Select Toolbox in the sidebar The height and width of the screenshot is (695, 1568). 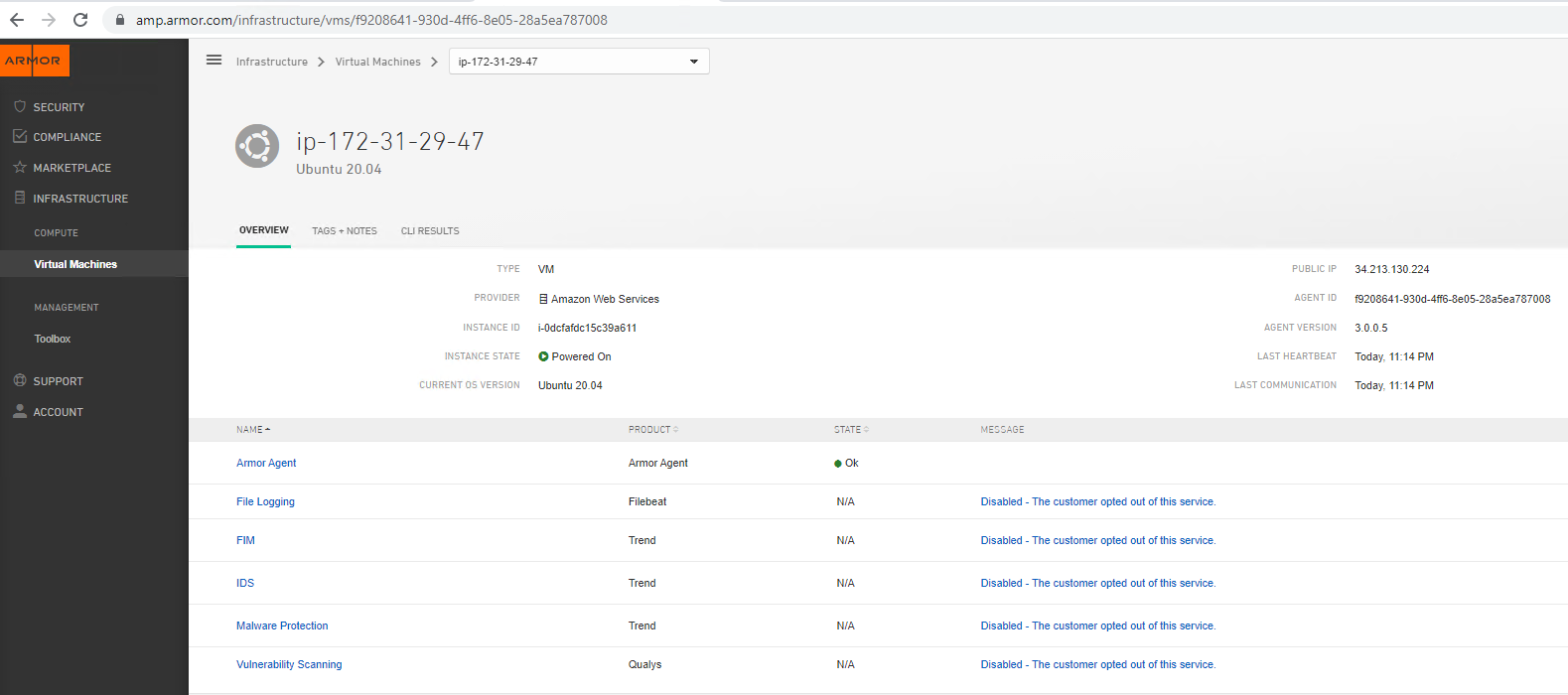pos(53,340)
